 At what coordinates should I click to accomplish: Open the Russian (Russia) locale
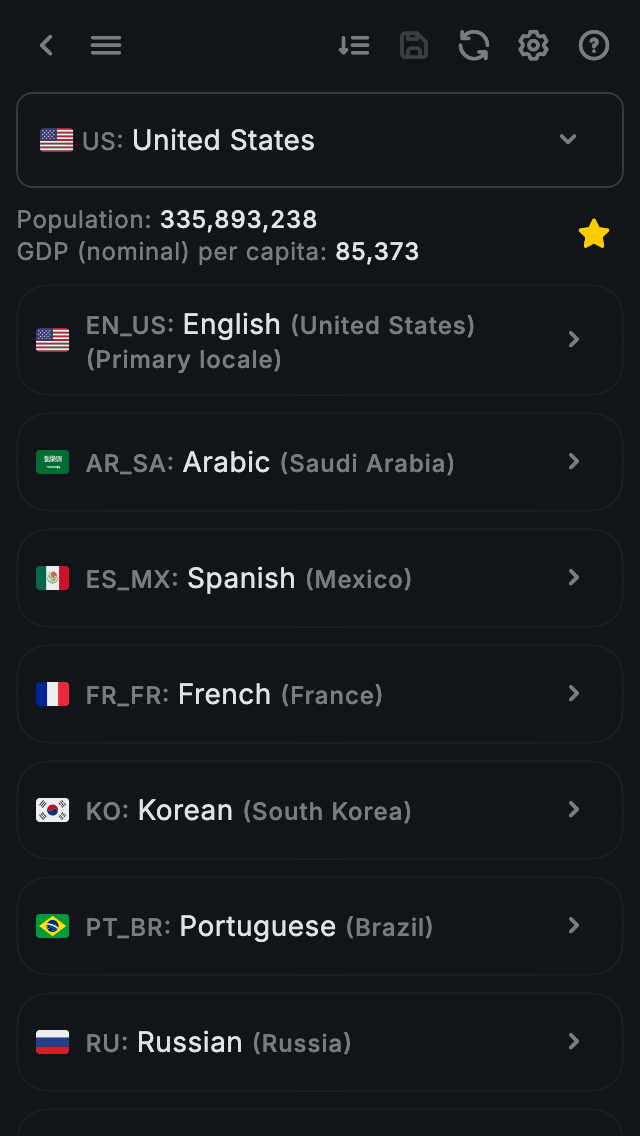click(x=320, y=1042)
